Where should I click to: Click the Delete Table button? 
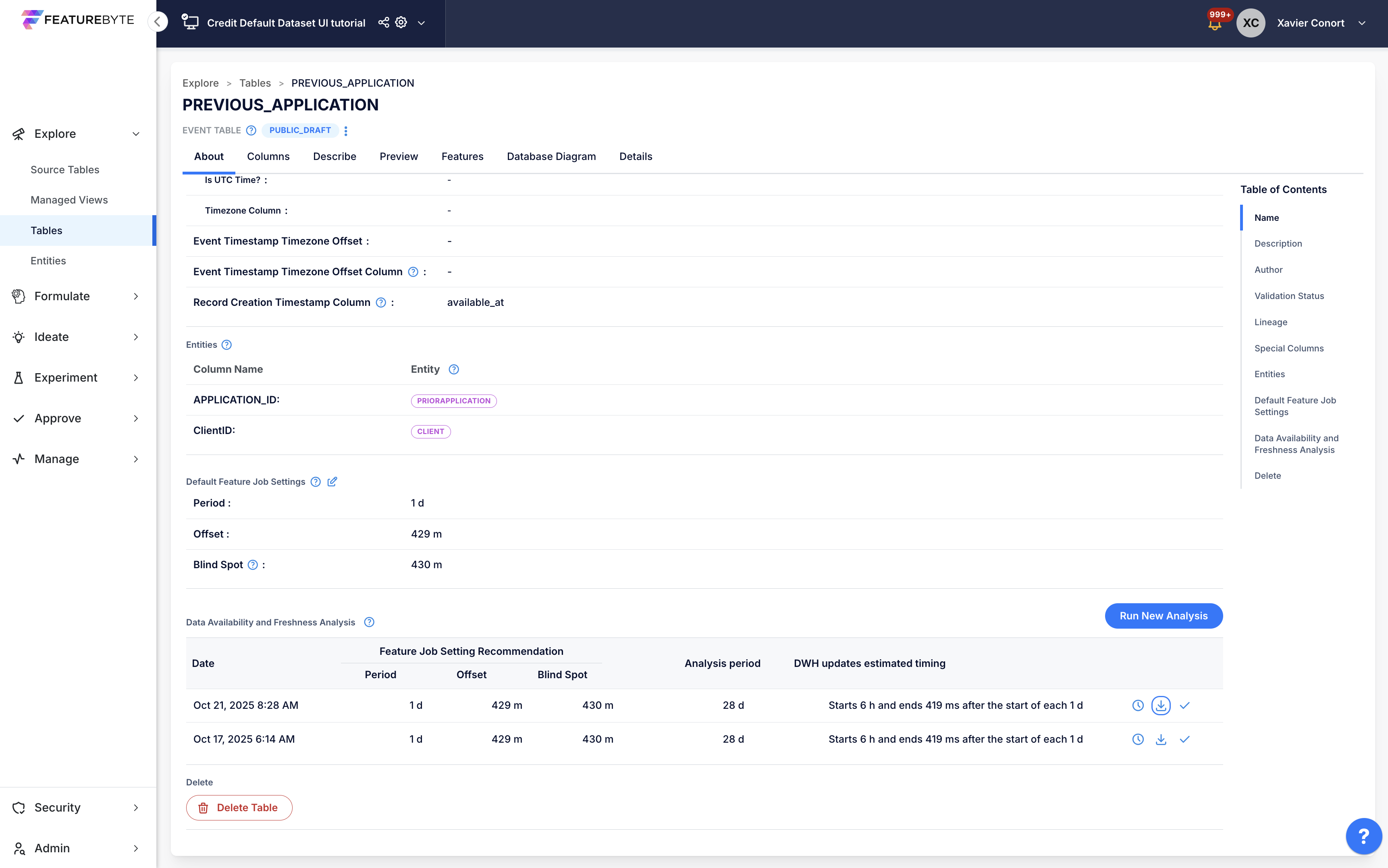pyautogui.click(x=239, y=808)
